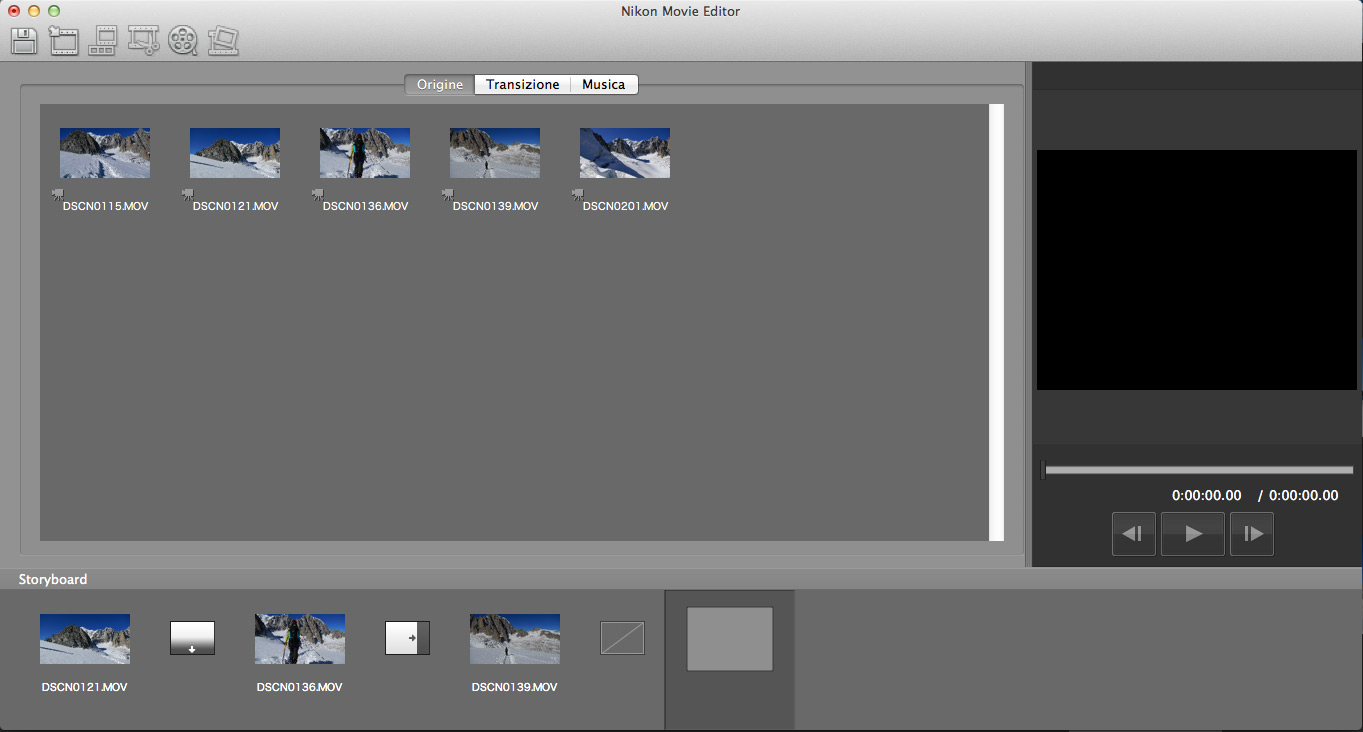
Task: Select the DSCN0121.MOV source thumbnail
Action: [x=235, y=153]
